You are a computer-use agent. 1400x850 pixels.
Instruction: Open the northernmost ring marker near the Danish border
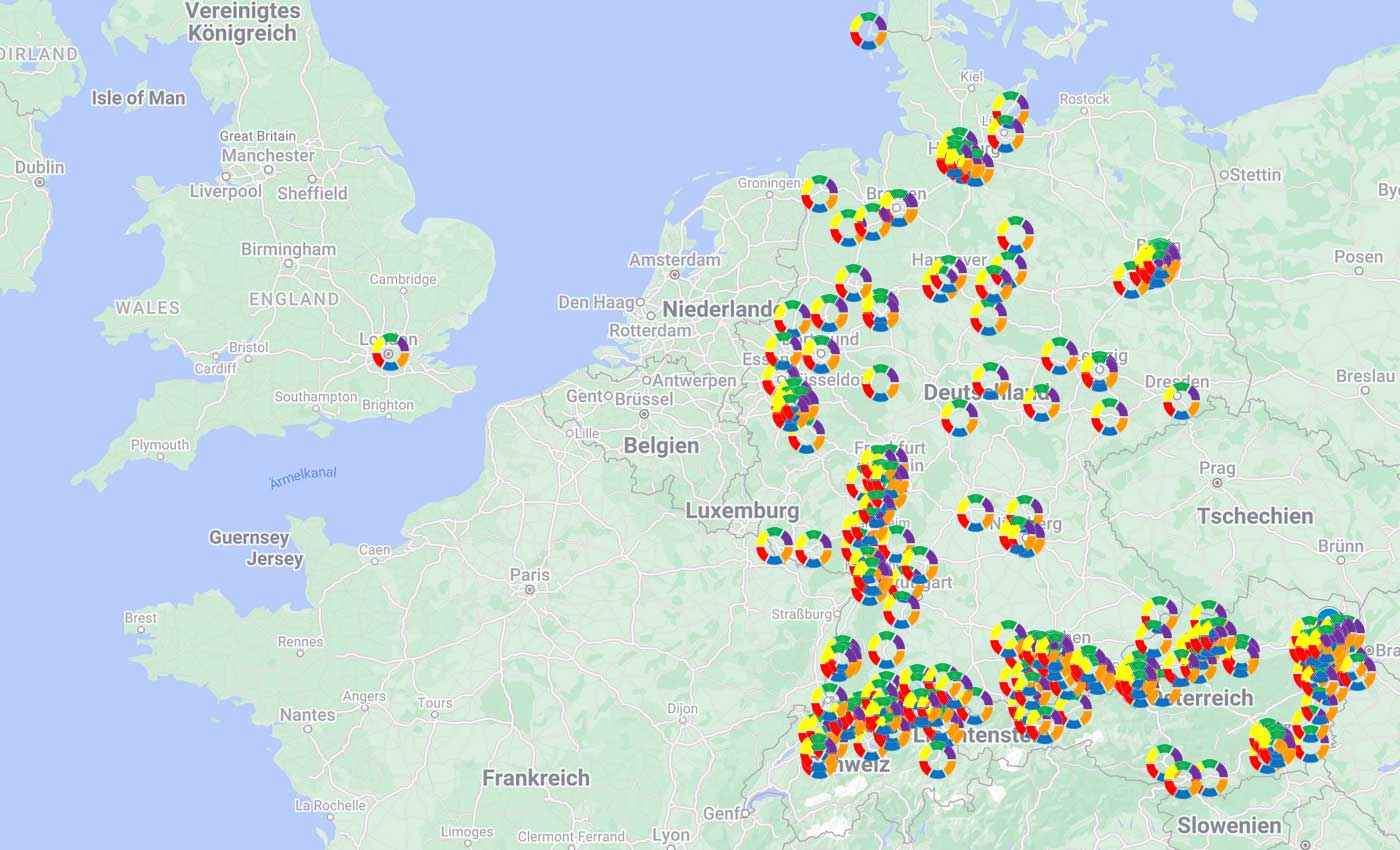[x=868, y=30]
